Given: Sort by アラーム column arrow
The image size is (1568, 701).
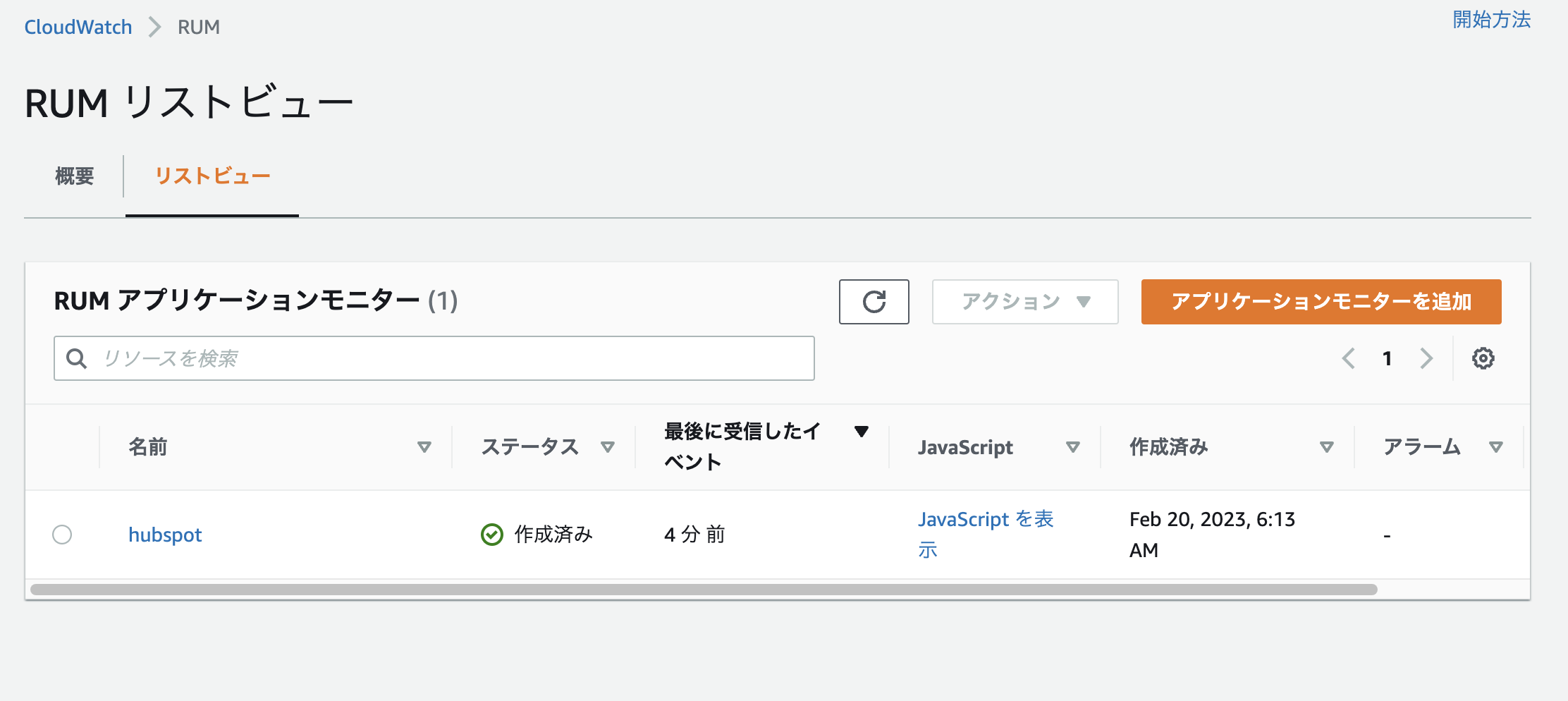Looking at the screenshot, I should [x=1495, y=447].
